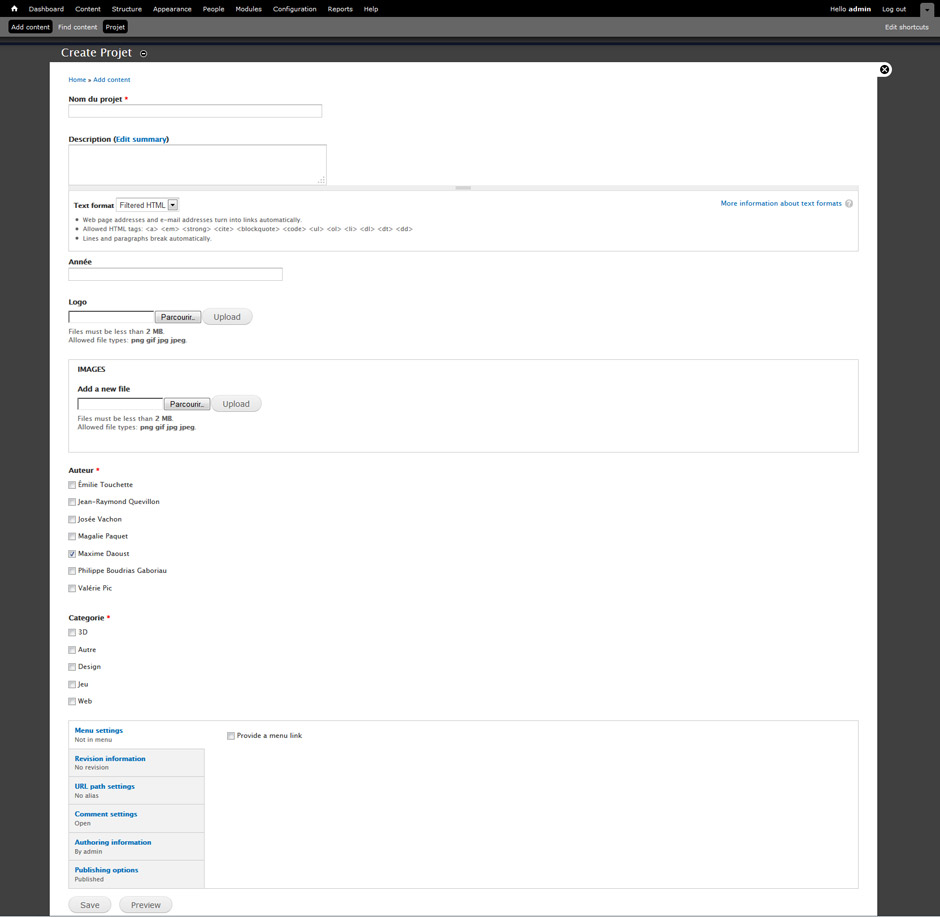
Task: Click the Images file path field
Action: (120, 404)
